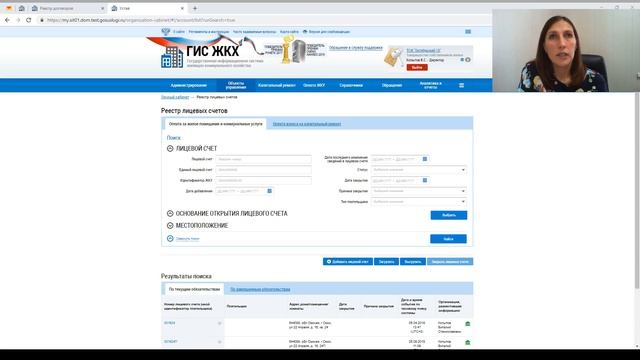Open Аналитика и отчеты menu
The height and width of the screenshot is (360, 640).
pyautogui.click(x=431, y=85)
